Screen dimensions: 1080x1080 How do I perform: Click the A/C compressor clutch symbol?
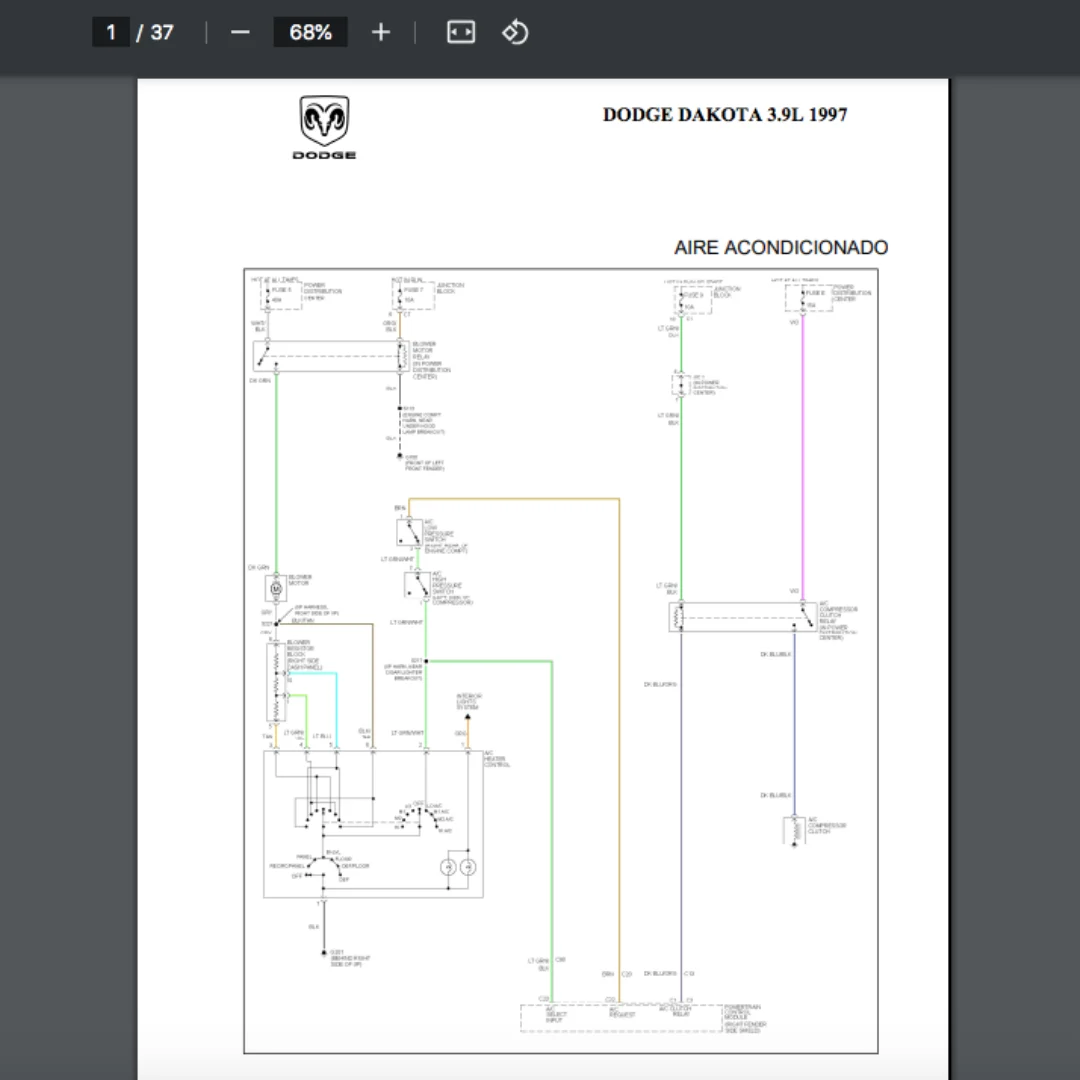pyautogui.click(x=795, y=829)
